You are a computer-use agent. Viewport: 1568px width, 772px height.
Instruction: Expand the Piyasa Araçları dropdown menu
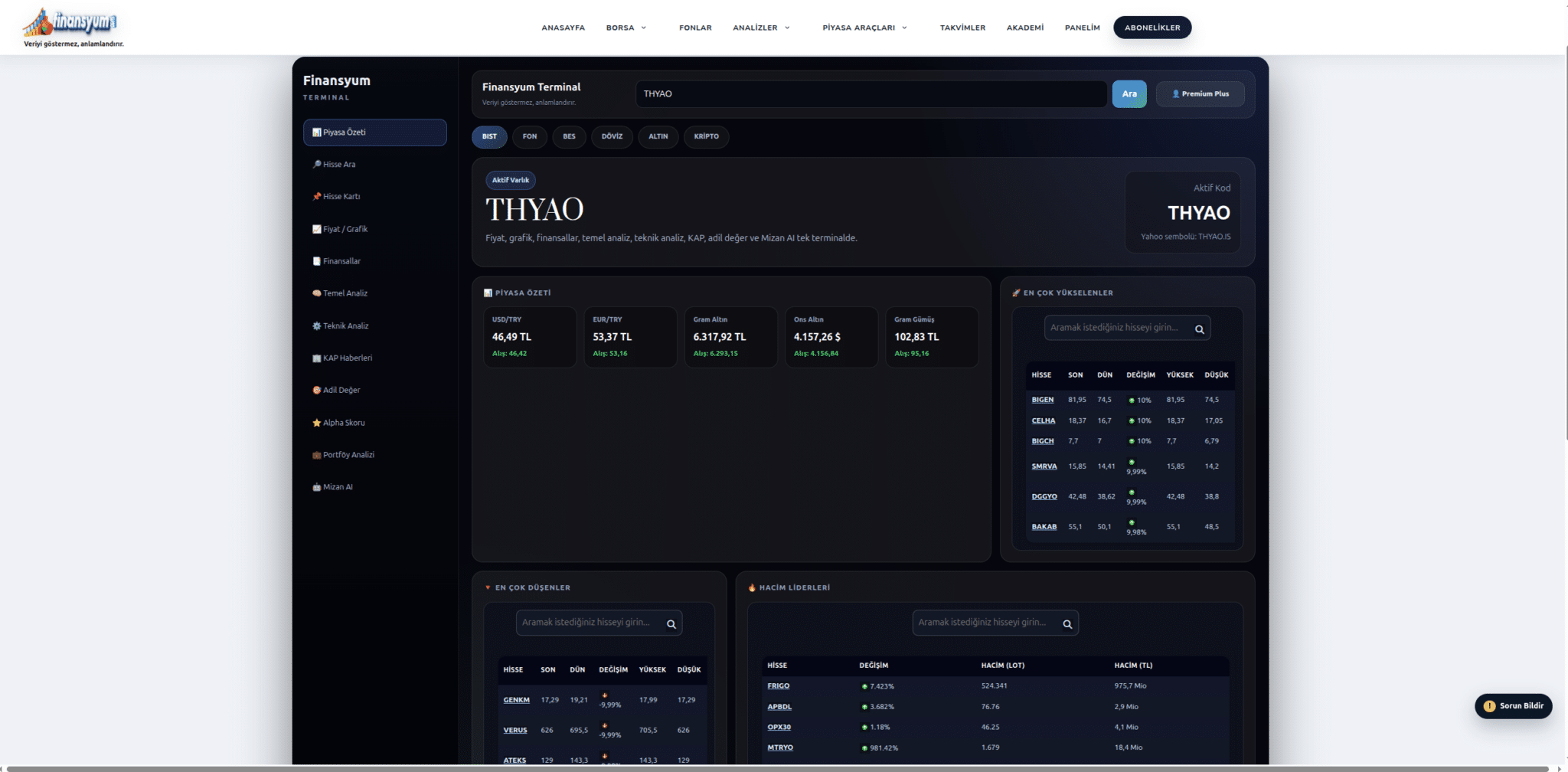[x=864, y=28]
